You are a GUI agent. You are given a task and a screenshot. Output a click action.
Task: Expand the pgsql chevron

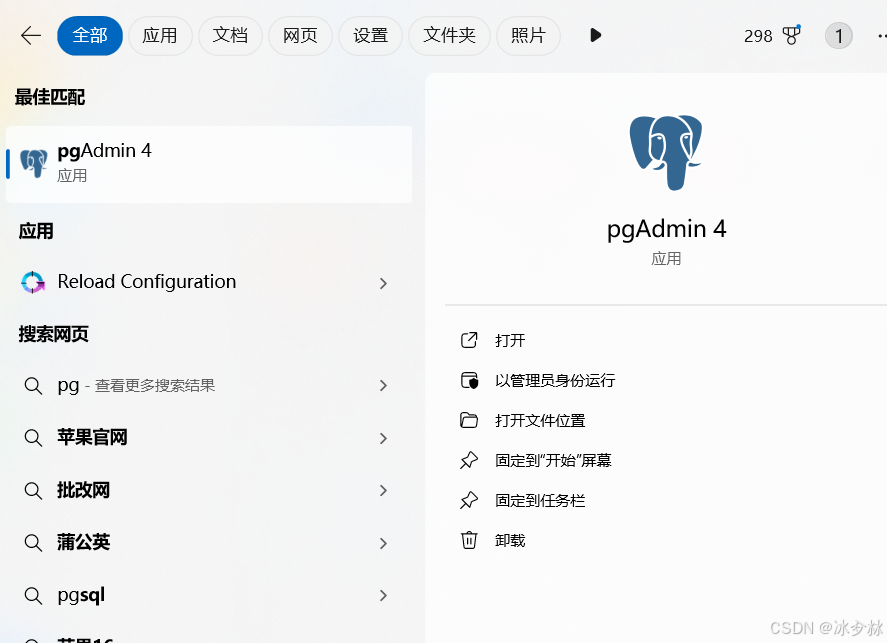tap(383, 595)
